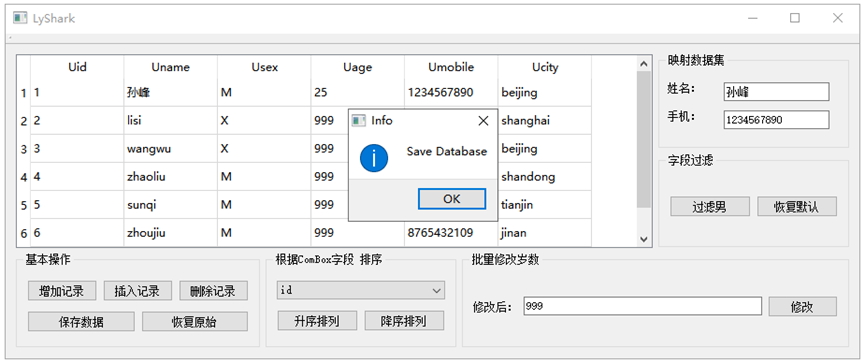This screenshot has height=364, width=865.
Task: Click the table scrollbar down arrow
Action: (643, 239)
